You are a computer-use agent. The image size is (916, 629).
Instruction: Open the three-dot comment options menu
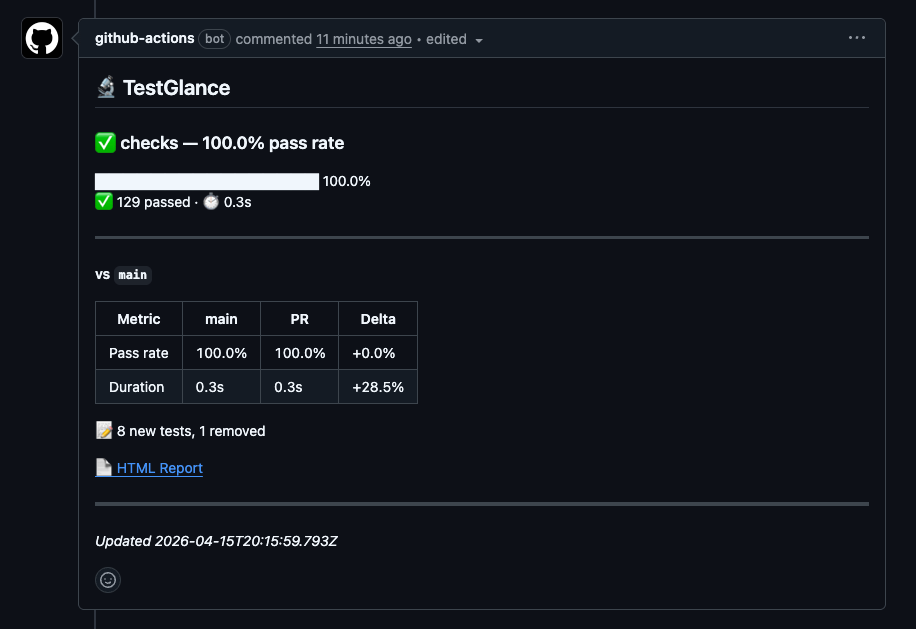pos(857,38)
